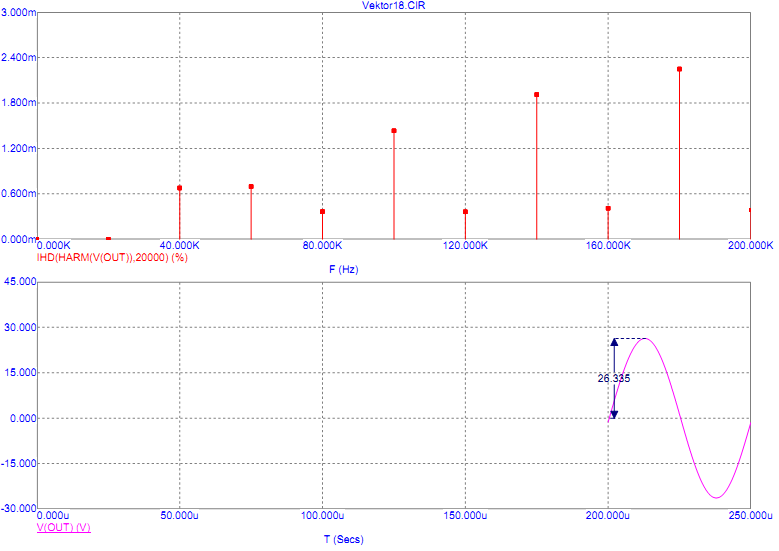This screenshot has height=551, width=779.
Task: Click the harmonic marker at 60 kHz
Action: pyautogui.click(x=251, y=186)
